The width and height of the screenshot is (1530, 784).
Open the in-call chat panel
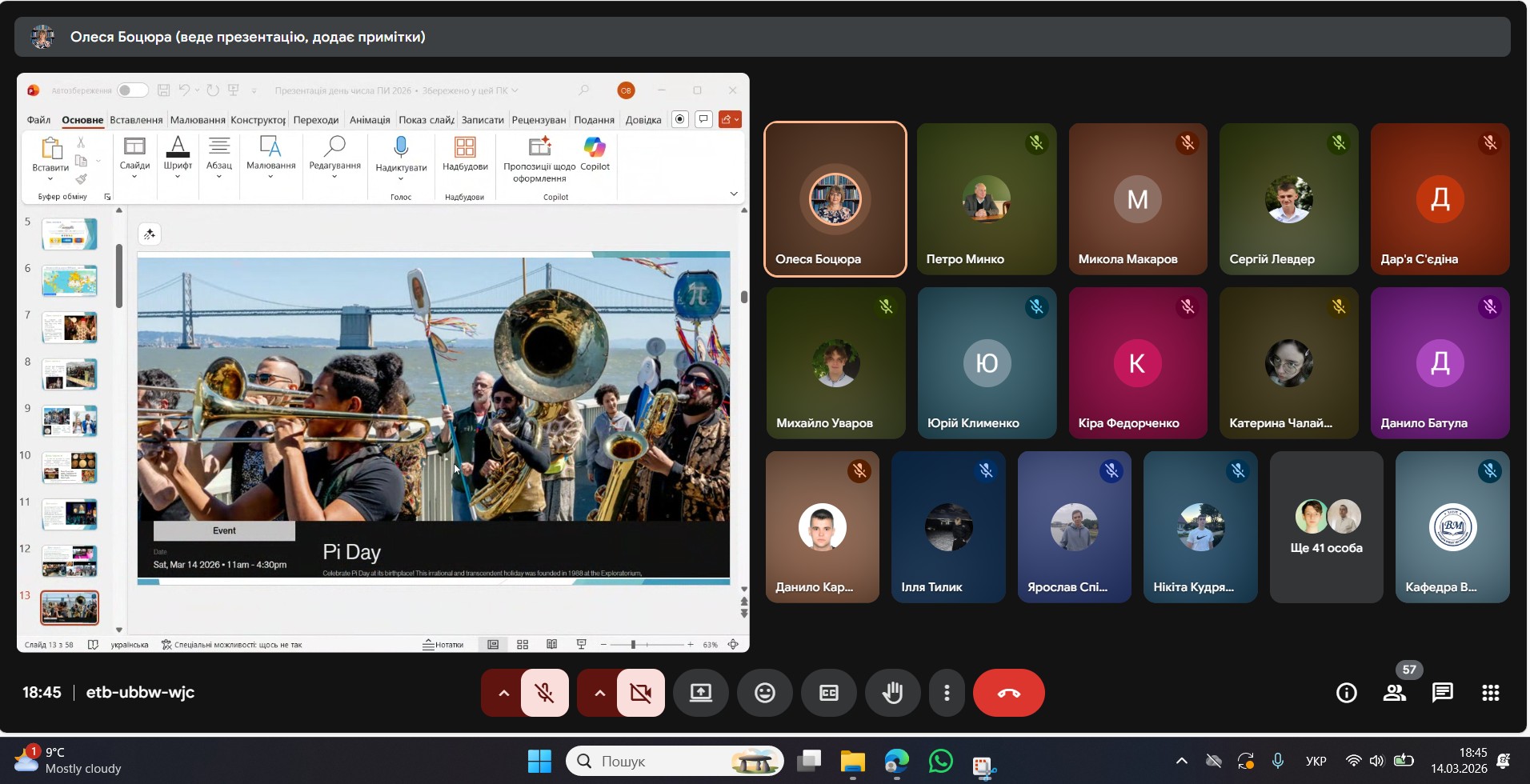pos(1442,693)
